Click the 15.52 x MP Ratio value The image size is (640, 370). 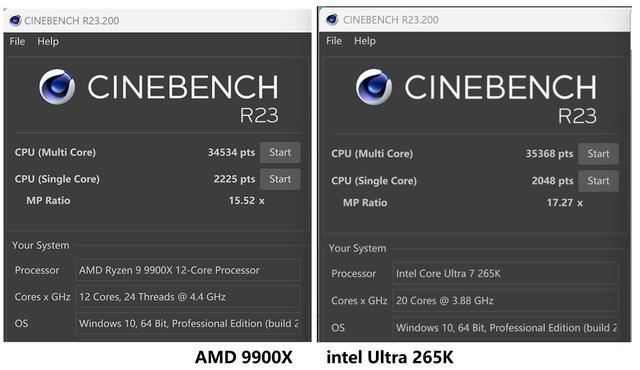tap(247, 201)
